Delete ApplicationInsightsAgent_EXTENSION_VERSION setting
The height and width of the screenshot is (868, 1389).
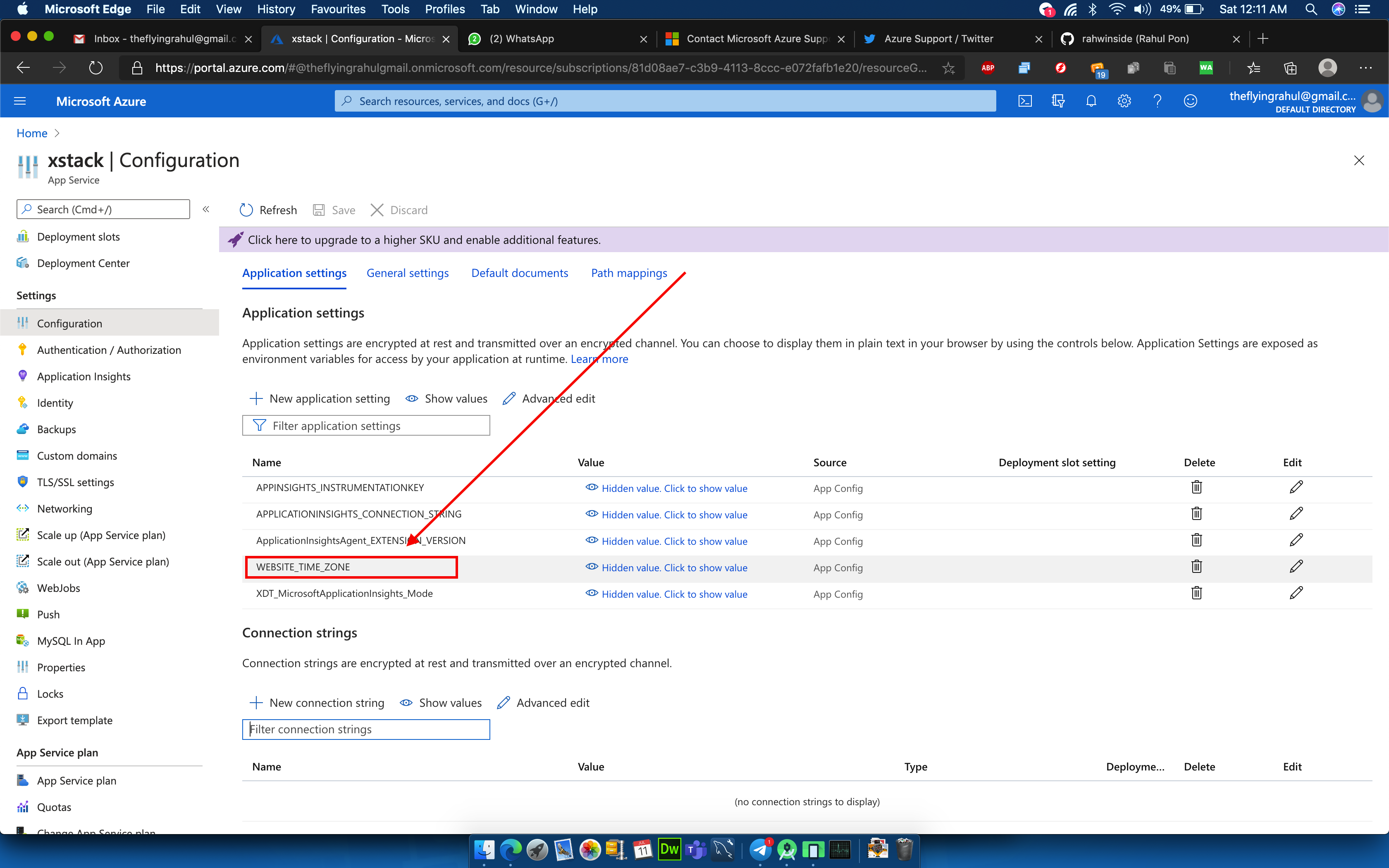[x=1197, y=540]
